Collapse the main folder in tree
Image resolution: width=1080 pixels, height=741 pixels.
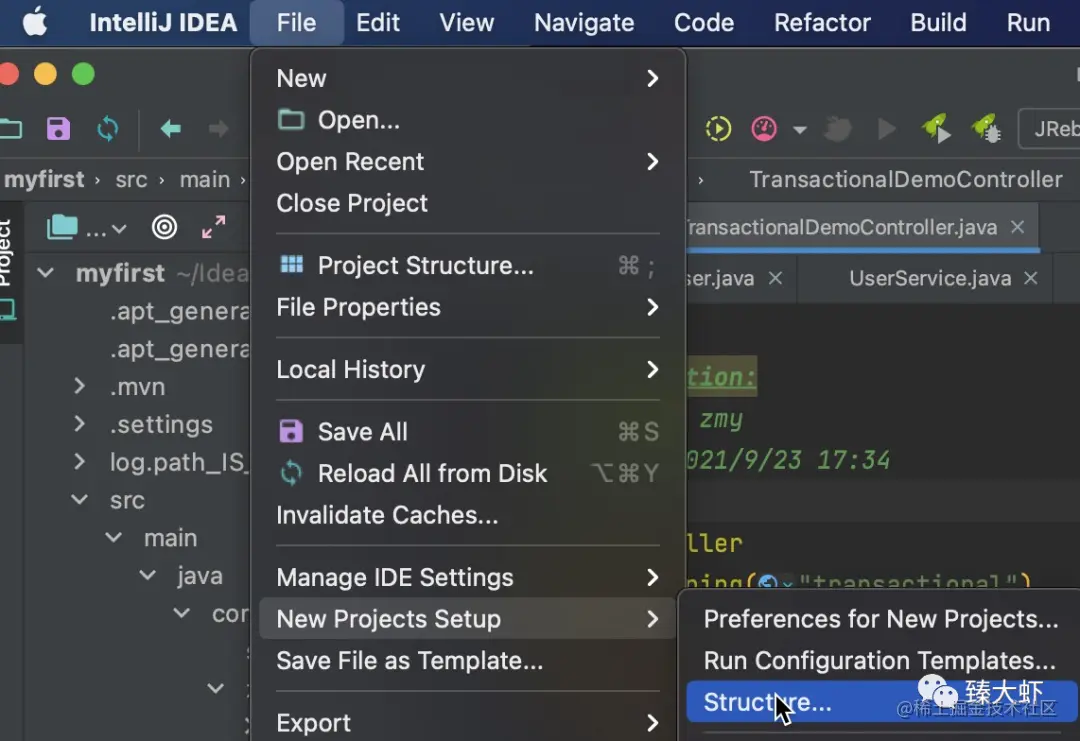click(114, 538)
